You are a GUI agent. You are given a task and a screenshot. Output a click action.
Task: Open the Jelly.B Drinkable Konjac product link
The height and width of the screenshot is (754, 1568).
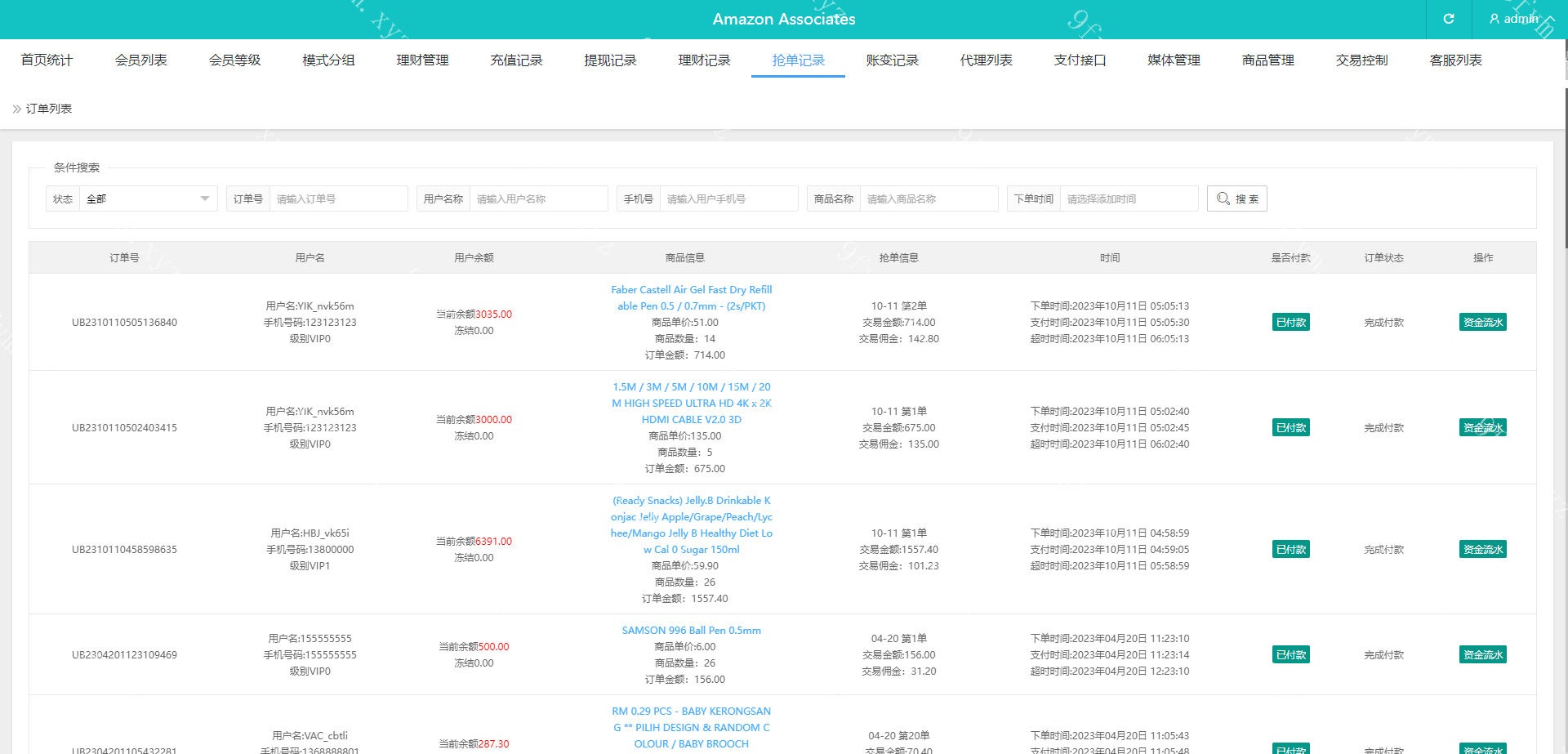tap(692, 524)
